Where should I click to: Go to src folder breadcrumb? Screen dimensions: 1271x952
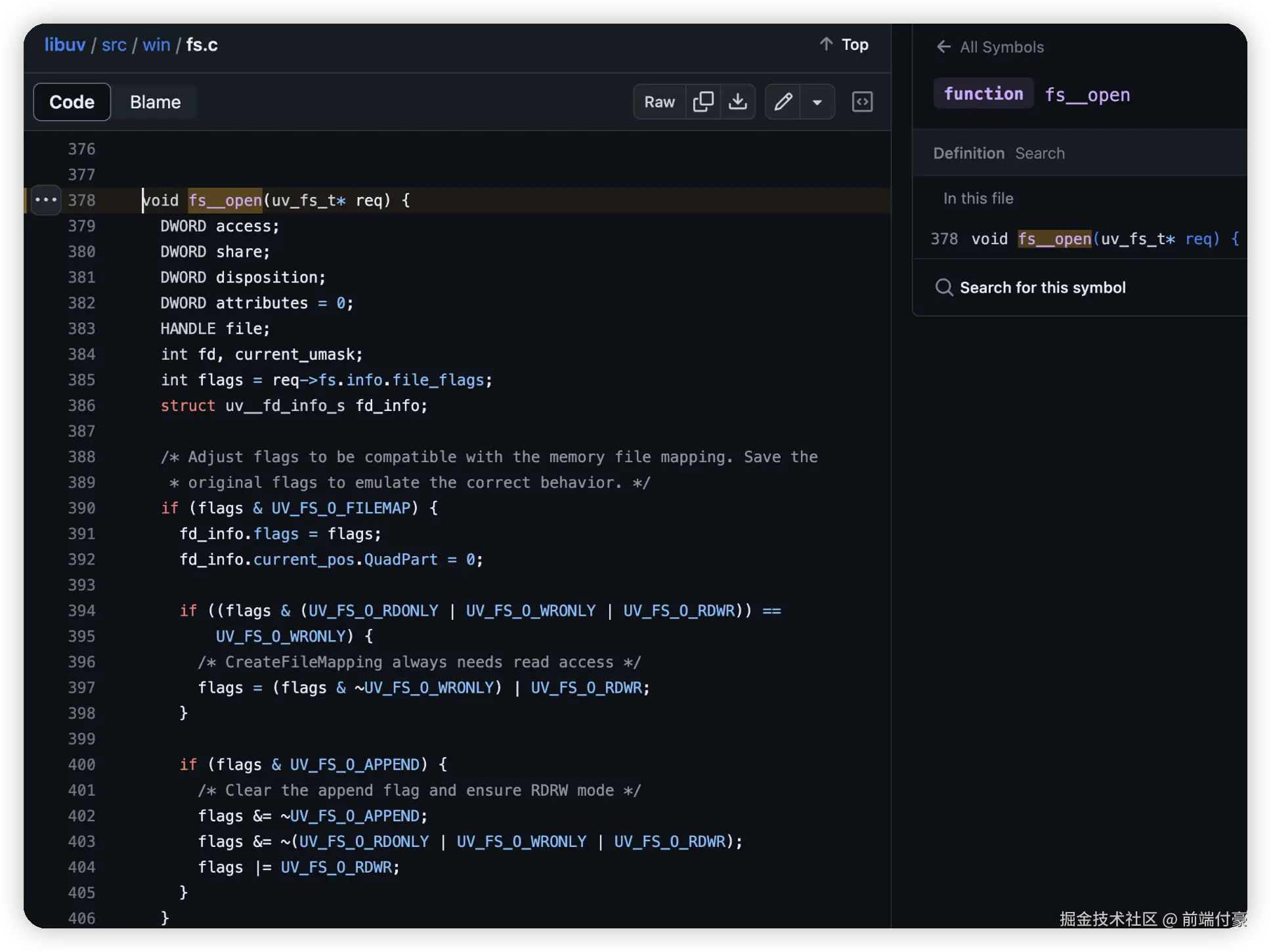[114, 45]
